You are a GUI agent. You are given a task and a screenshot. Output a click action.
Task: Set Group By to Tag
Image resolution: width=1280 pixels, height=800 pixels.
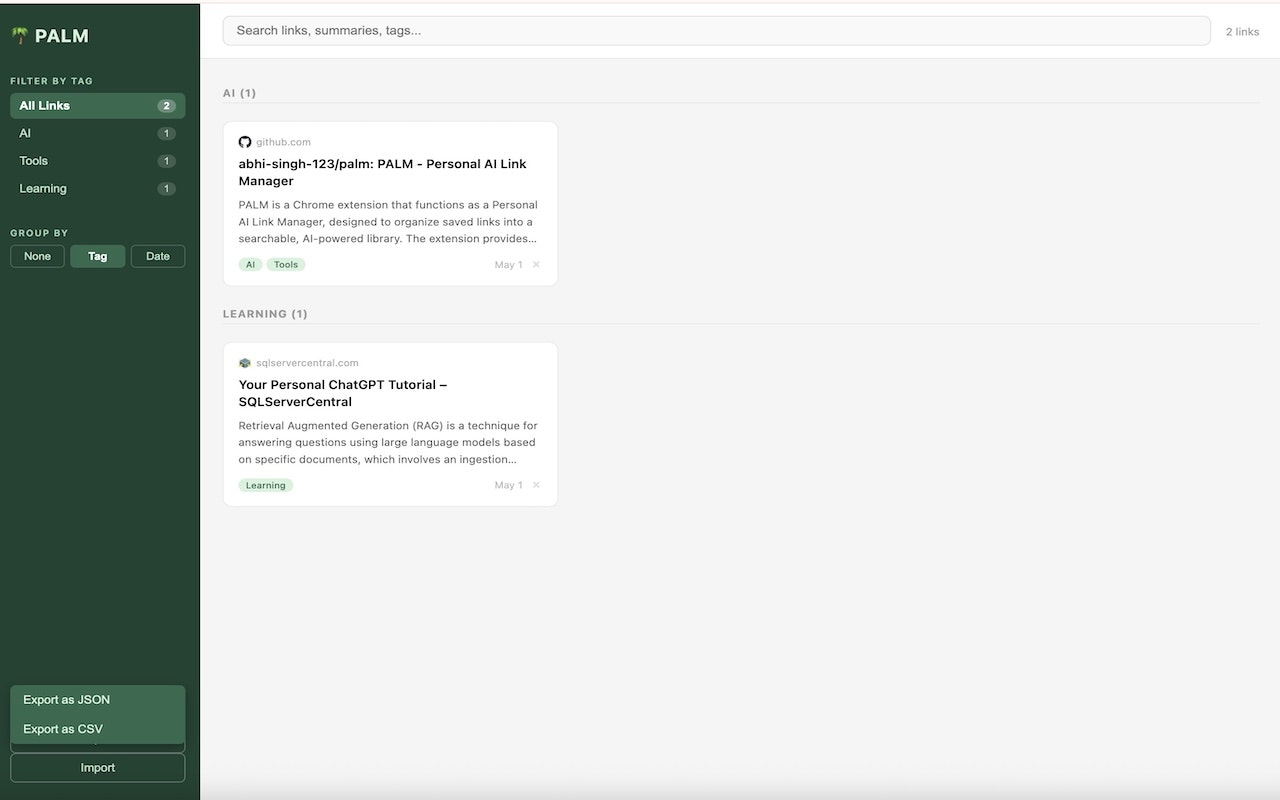pyautogui.click(x=97, y=256)
